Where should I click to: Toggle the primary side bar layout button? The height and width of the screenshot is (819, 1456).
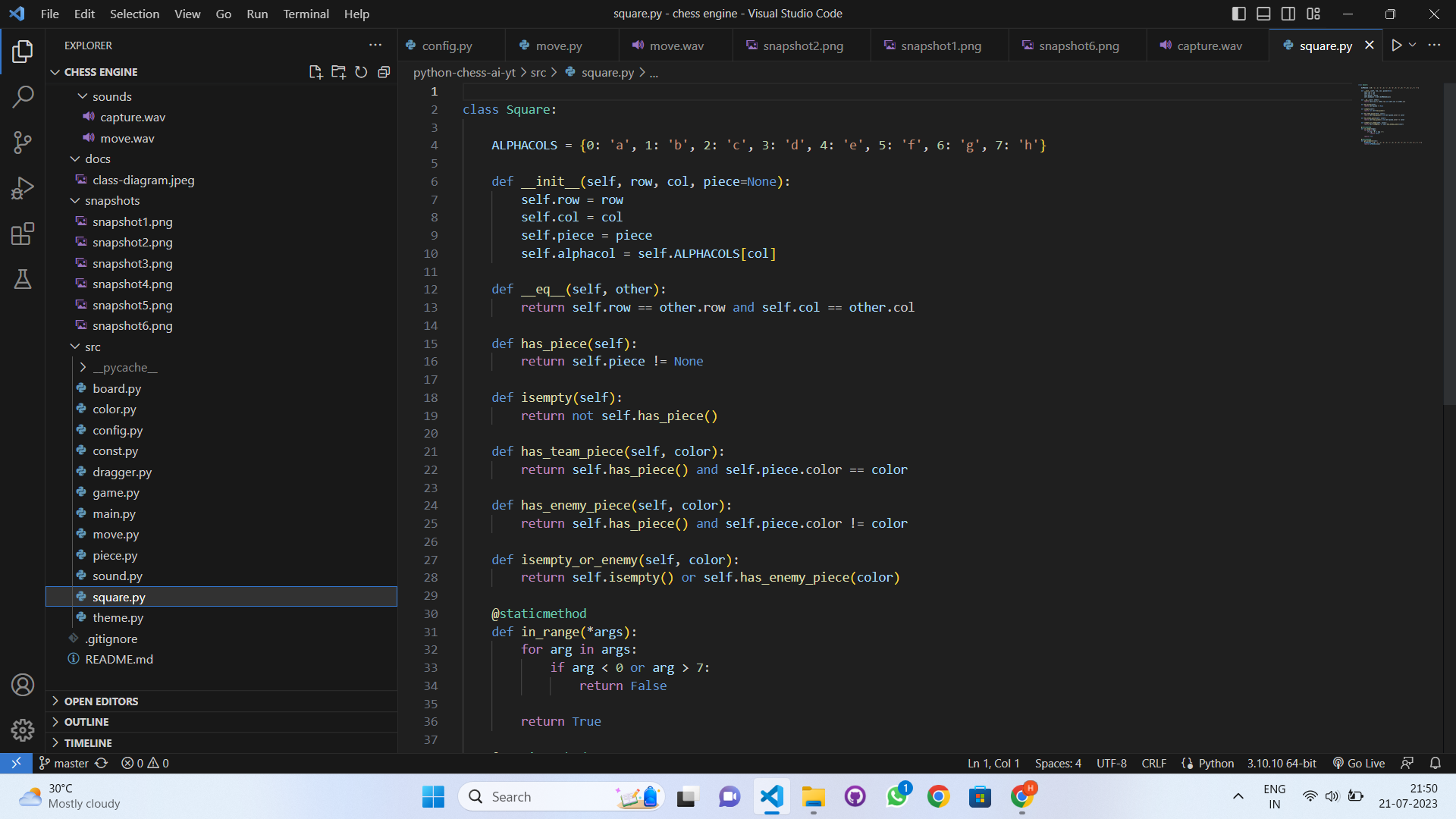(x=1239, y=14)
